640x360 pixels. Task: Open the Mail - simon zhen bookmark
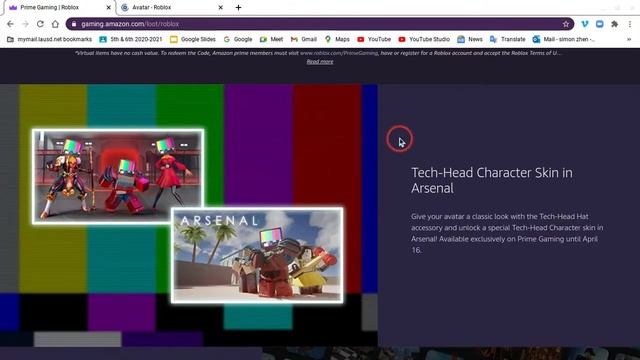[x=564, y=39]
